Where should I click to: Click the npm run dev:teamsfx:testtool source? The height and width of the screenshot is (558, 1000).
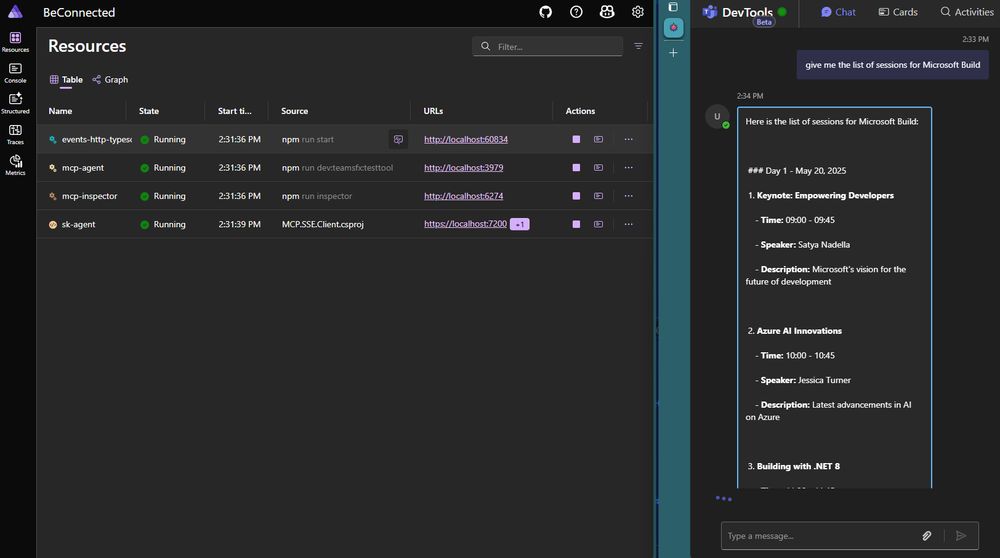click(x=337, y=168)
